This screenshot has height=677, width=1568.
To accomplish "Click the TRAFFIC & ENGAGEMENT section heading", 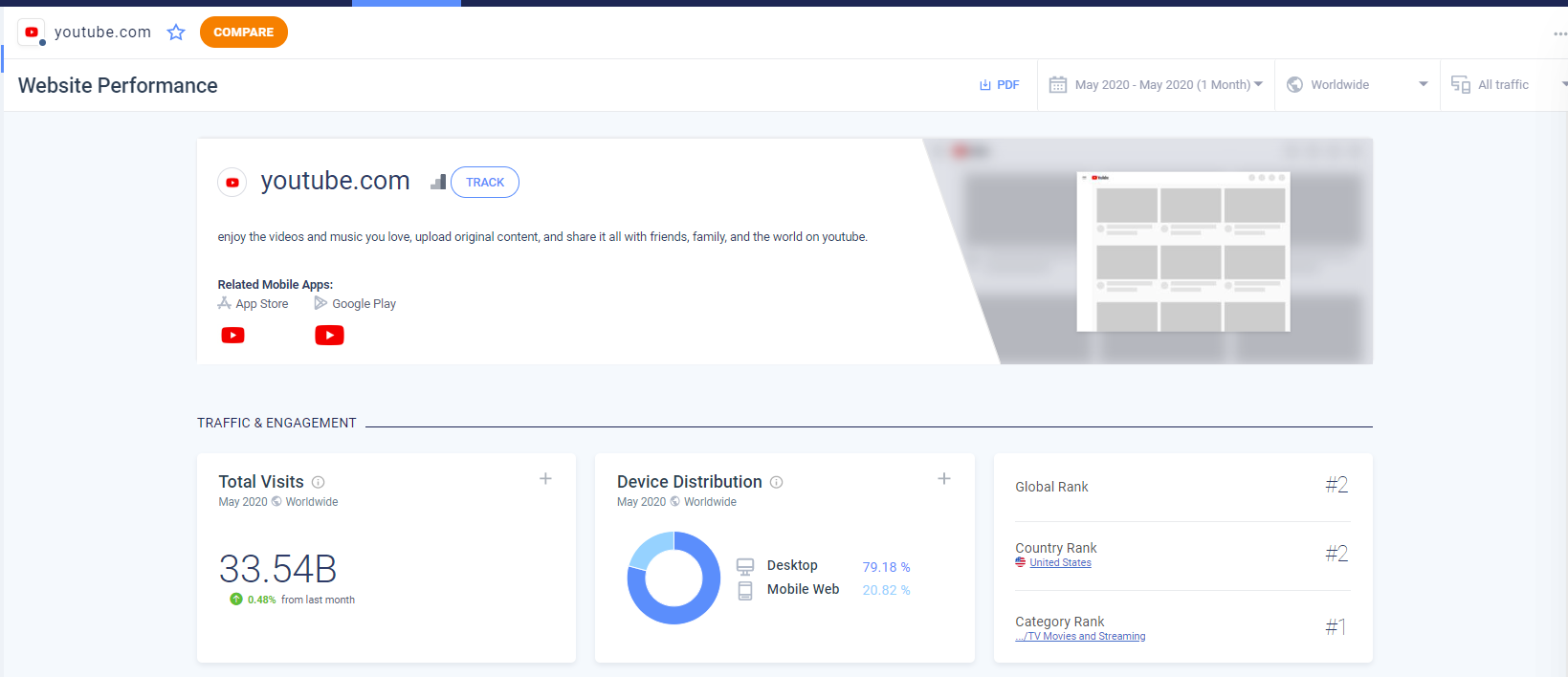I will coord(276,423).
